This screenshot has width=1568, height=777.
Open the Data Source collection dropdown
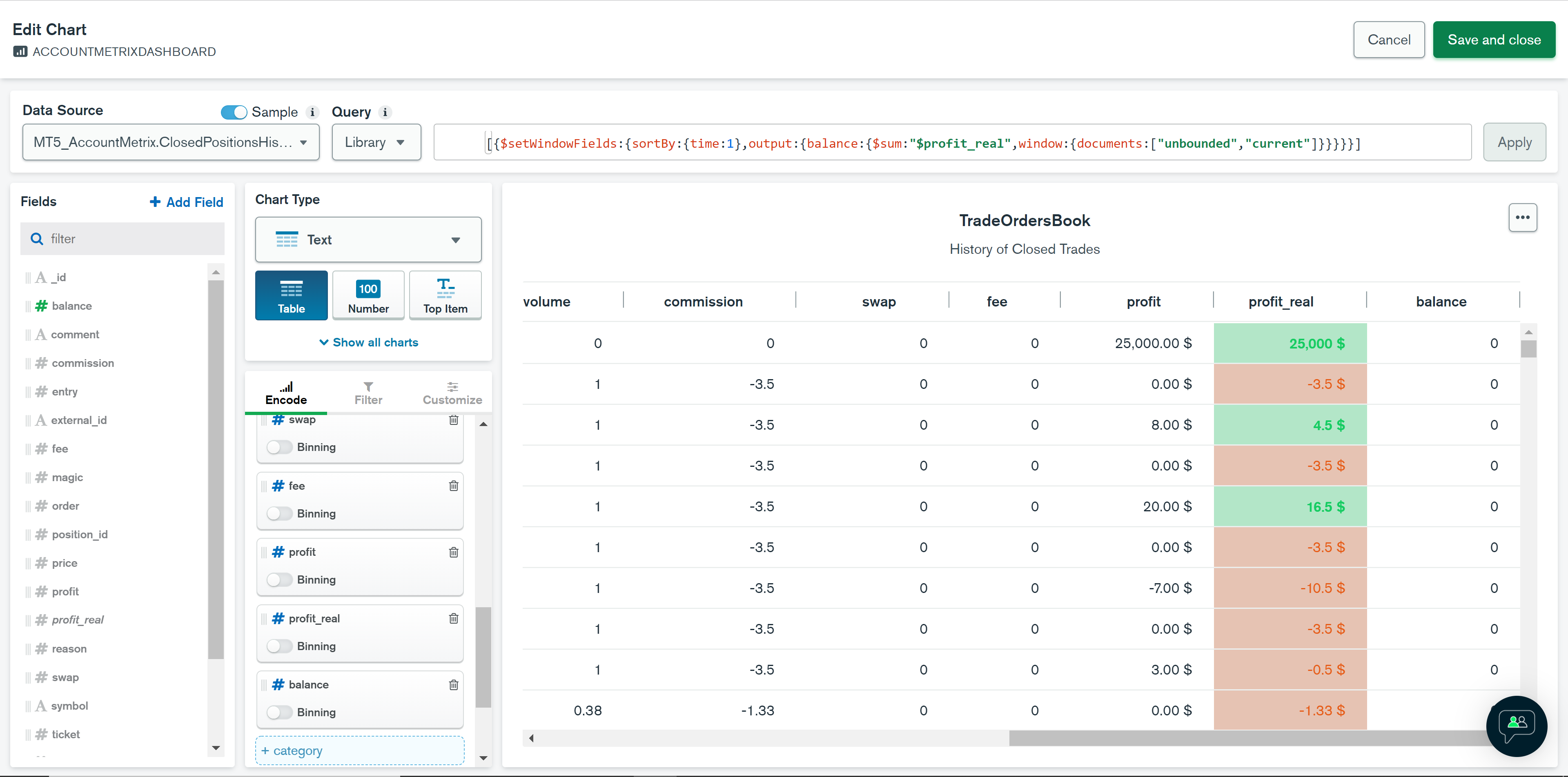(x=170, y=142)
